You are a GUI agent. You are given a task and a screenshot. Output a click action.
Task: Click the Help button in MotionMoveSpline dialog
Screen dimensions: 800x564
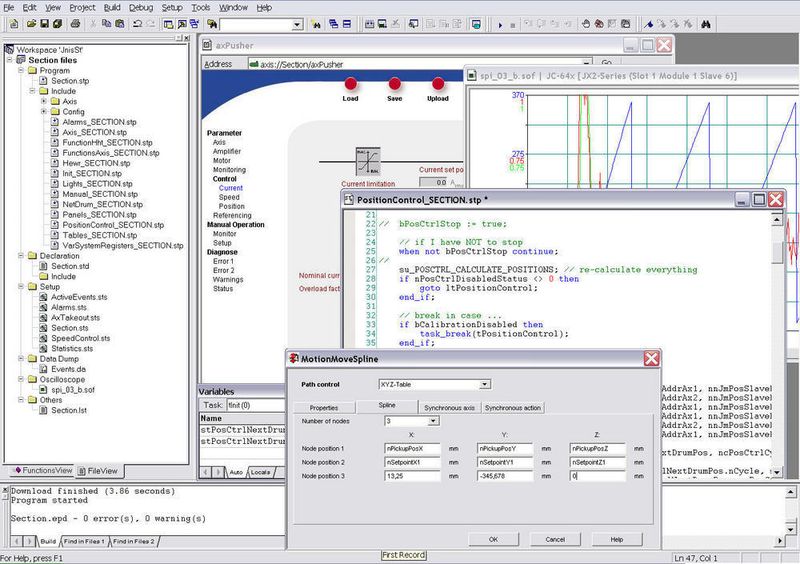coord(617,540)
